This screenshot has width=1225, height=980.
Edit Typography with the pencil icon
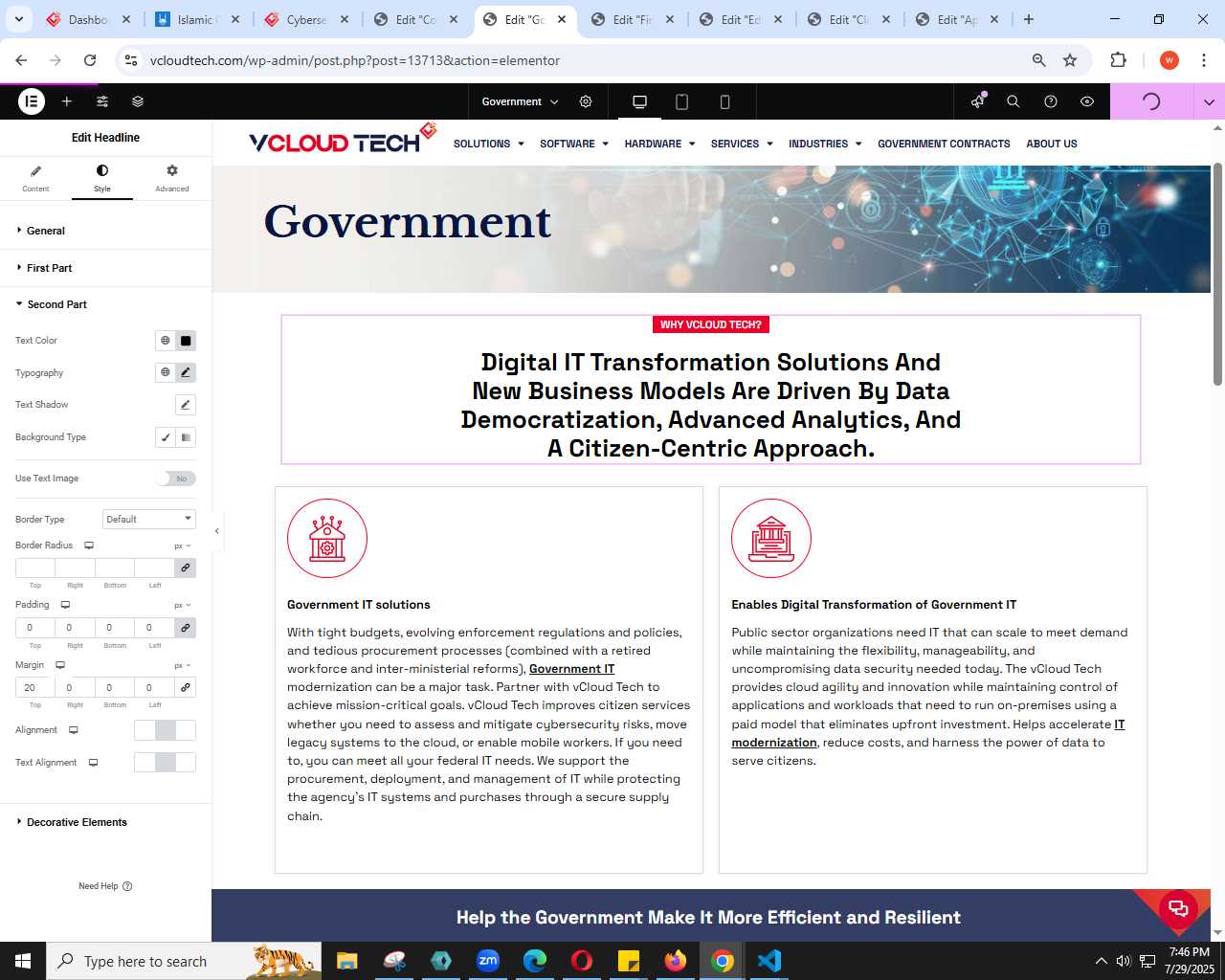click(x=186, y=372)
